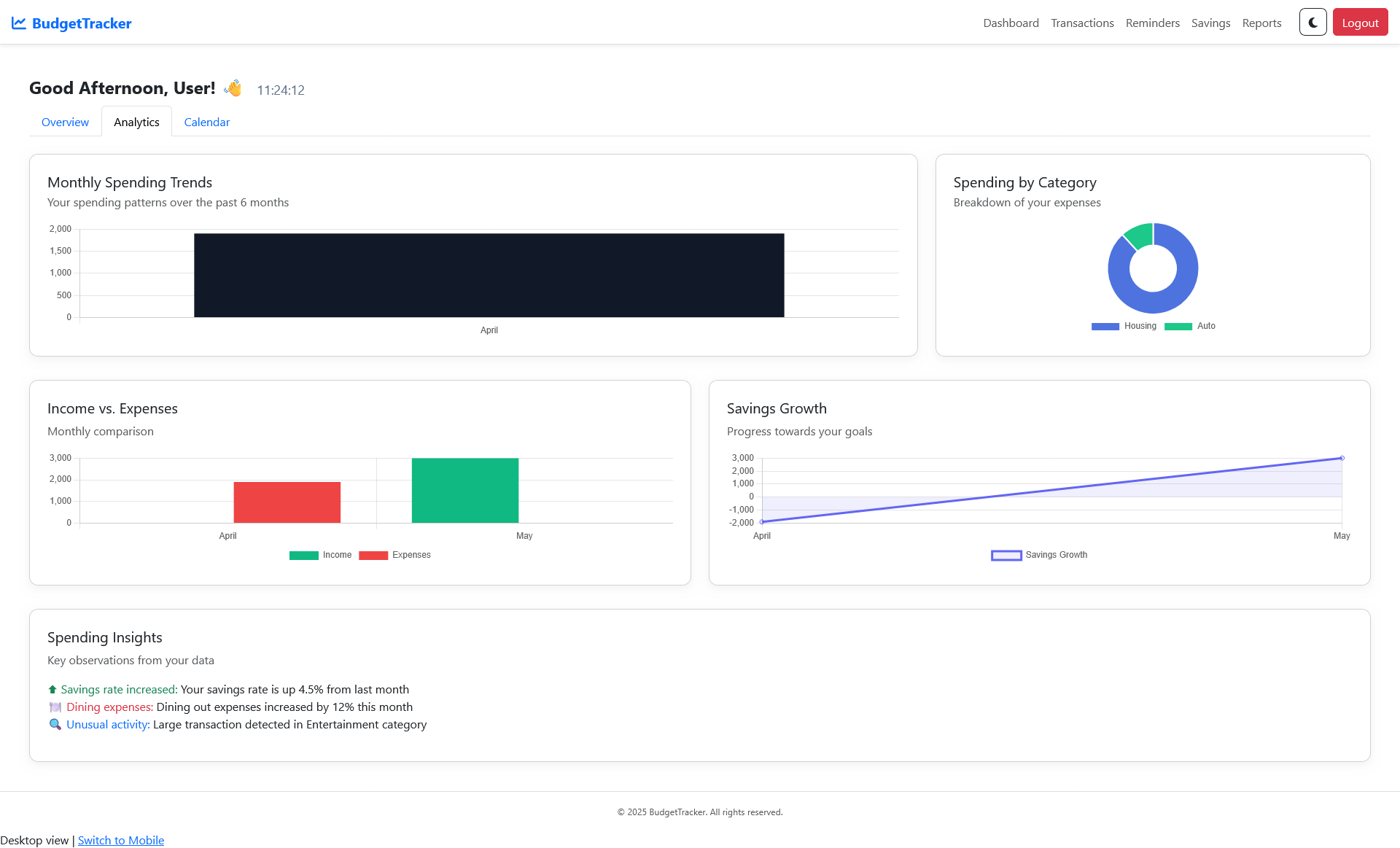Screen dimensions: 1400x848
Task: Hide the Expenses dataset via its legend
Action: click(x=394, y=555)
